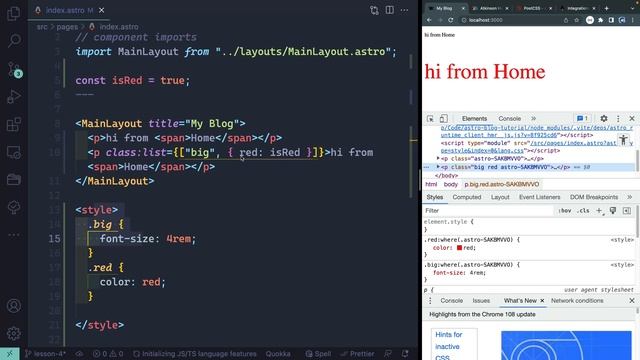This screenshot has height=360, width=640.
Task: Open the drawer Console tab
Action: (451, 301)
